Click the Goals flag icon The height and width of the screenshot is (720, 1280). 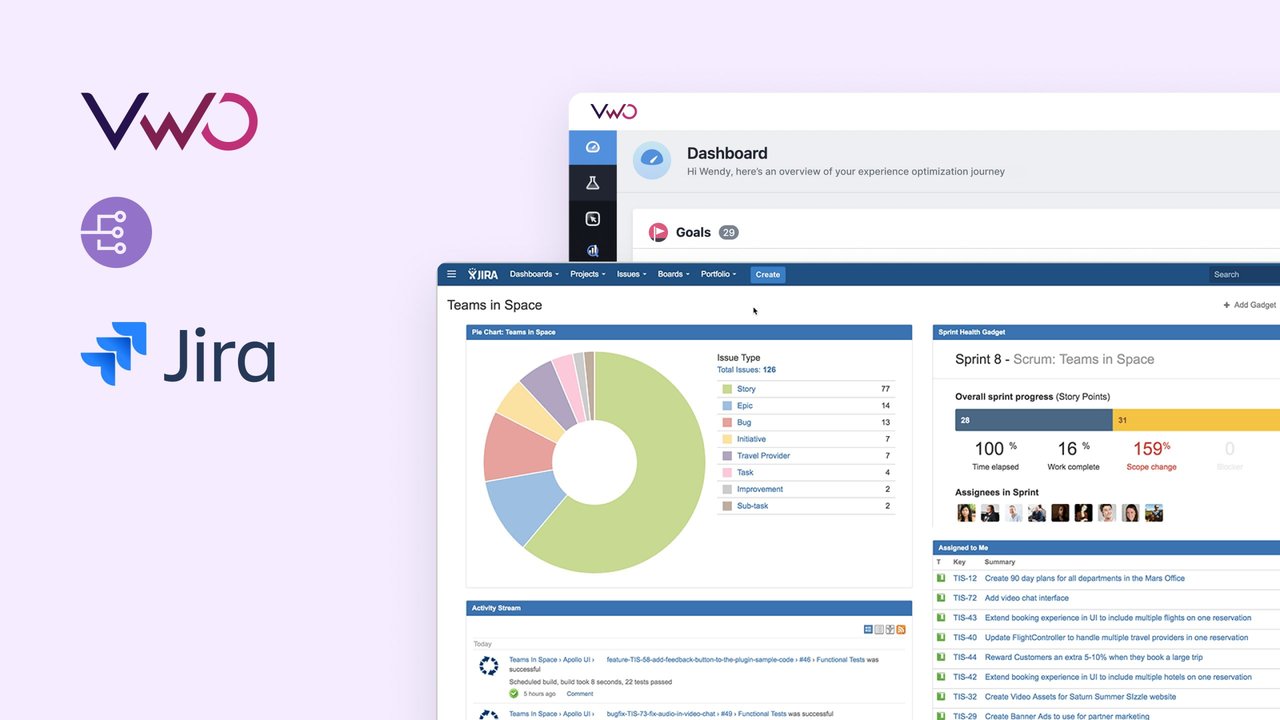click(658, 232)
